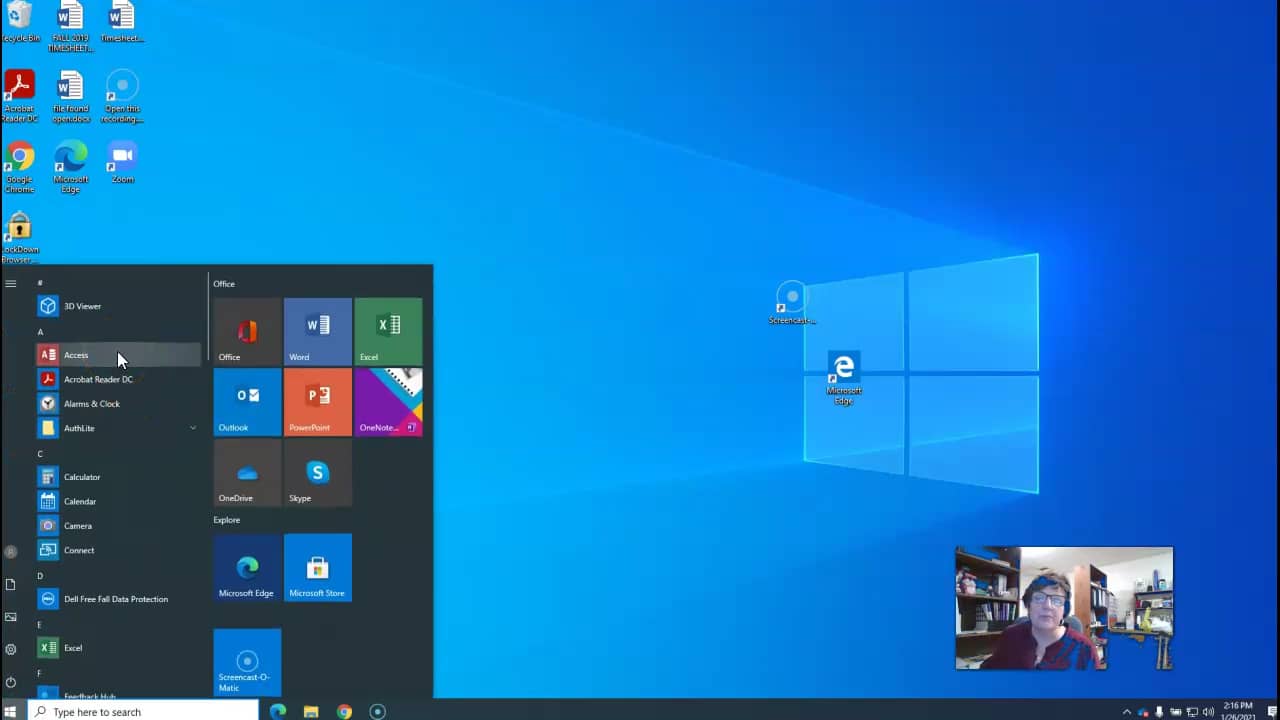The height and width of the screenshot is (720, 1280).
Task: Open the Word tile
Action: click(x=318, y=331)
